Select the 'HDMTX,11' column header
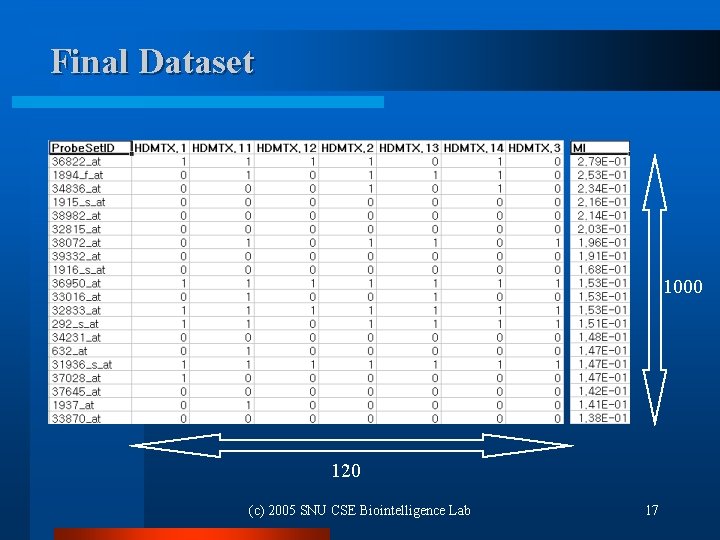720x540 pixels. 222,148
